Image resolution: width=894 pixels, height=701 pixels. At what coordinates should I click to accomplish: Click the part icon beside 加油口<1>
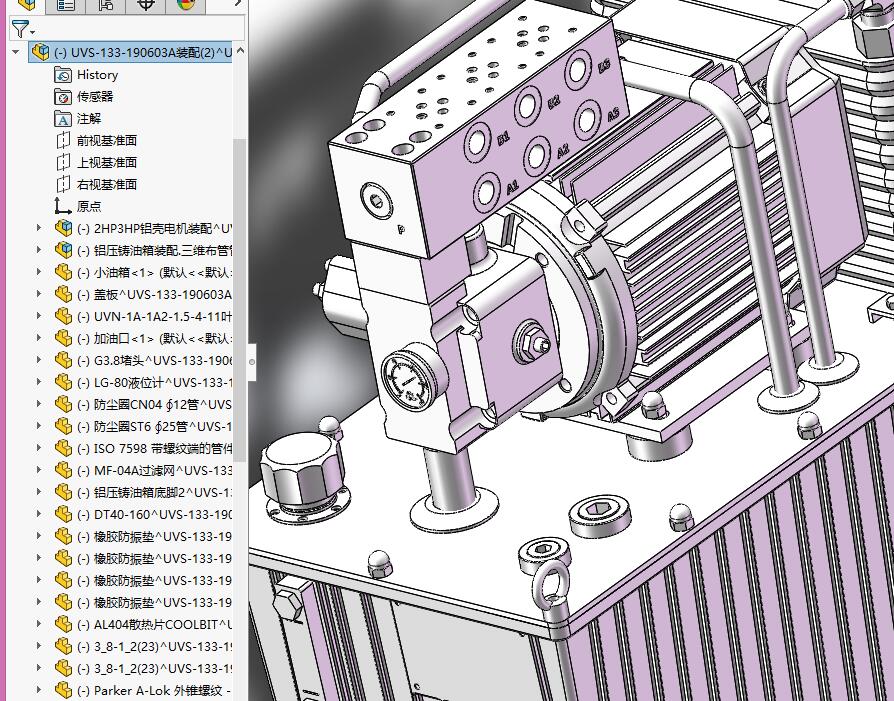[63, 338]
